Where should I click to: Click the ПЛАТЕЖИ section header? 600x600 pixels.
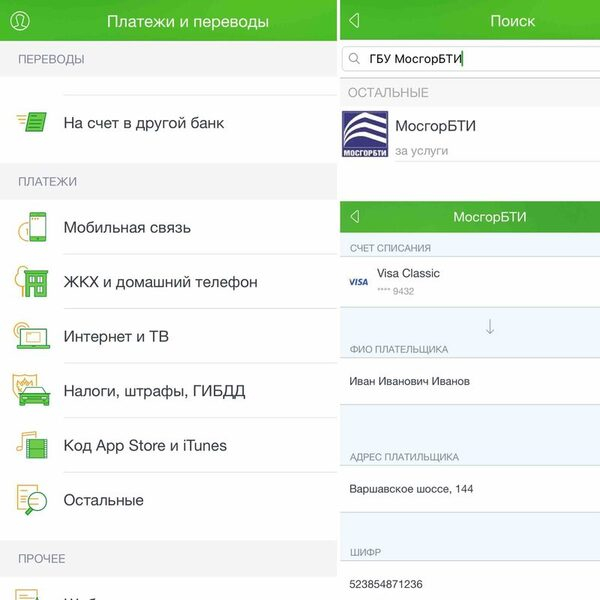tap(47, 181)
